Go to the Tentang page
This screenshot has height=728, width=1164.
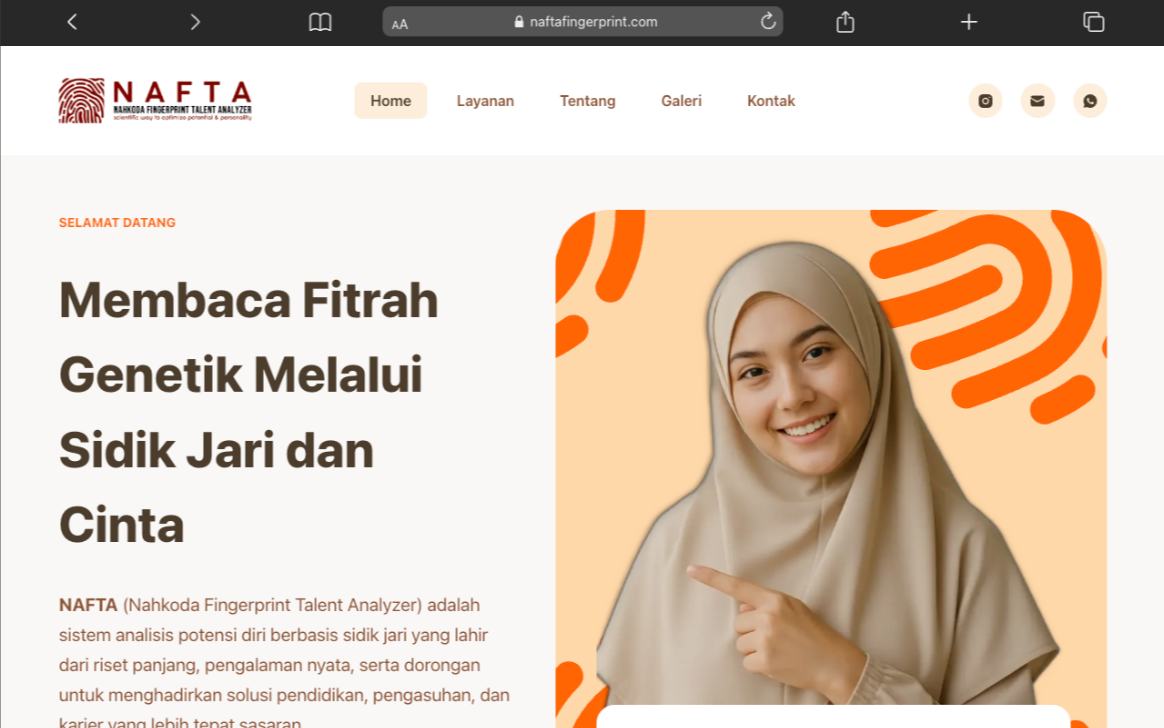click(588, 101)
